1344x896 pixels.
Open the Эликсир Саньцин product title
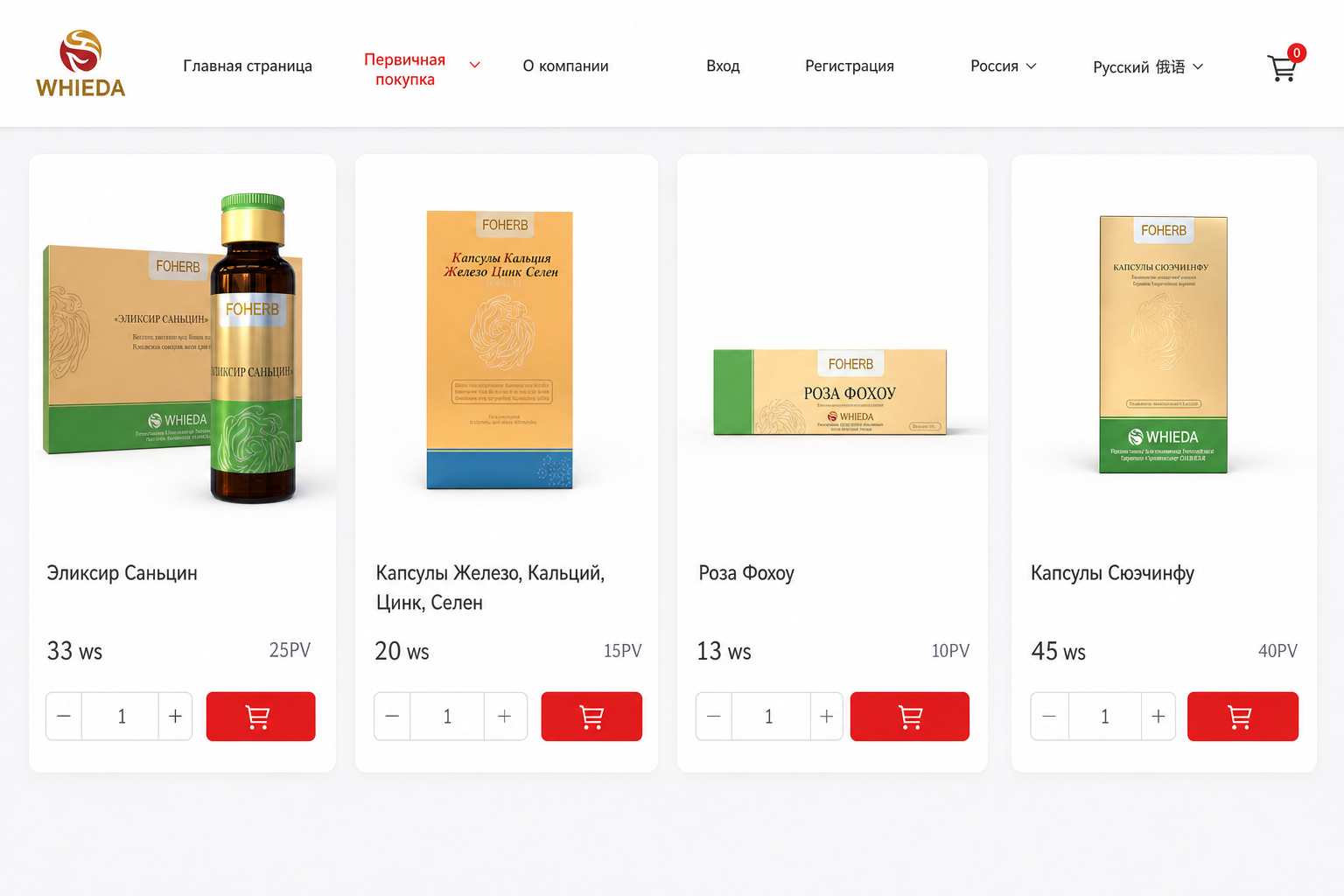coord(122,573)
